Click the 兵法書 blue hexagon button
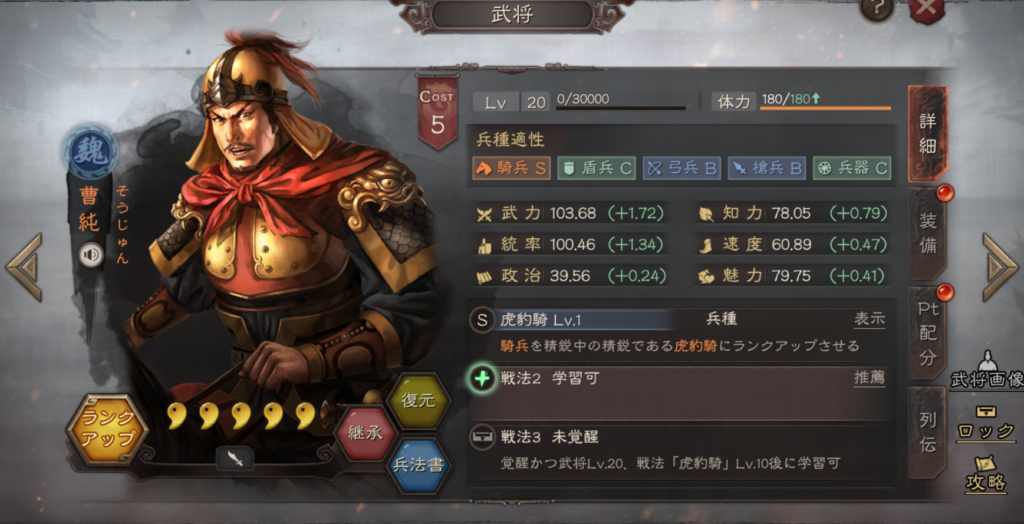 tap(419, 465)
